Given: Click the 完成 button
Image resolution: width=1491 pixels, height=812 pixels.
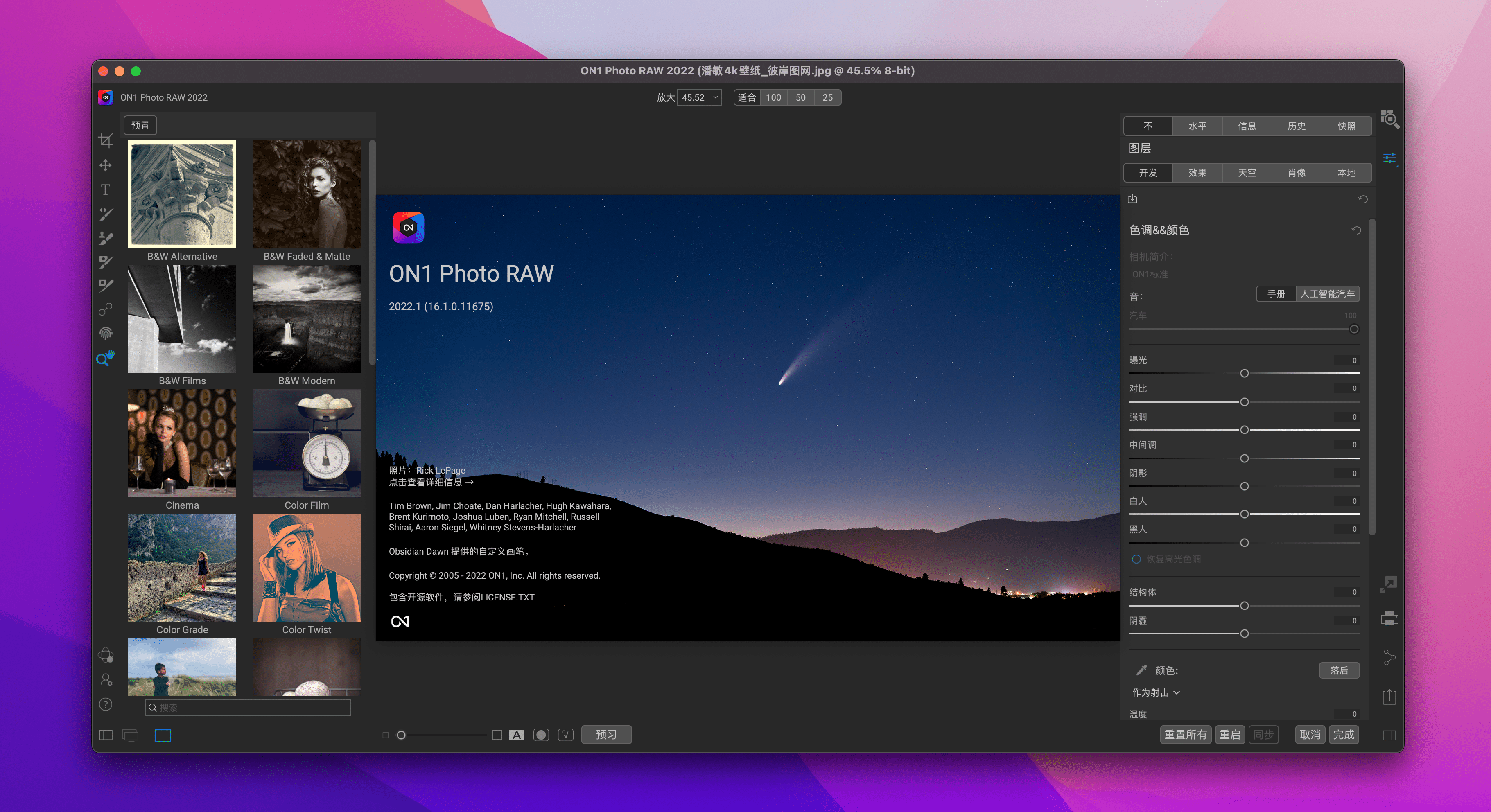Looking at the screenshot, I should pyautogui.click(x=1343, y=735).
